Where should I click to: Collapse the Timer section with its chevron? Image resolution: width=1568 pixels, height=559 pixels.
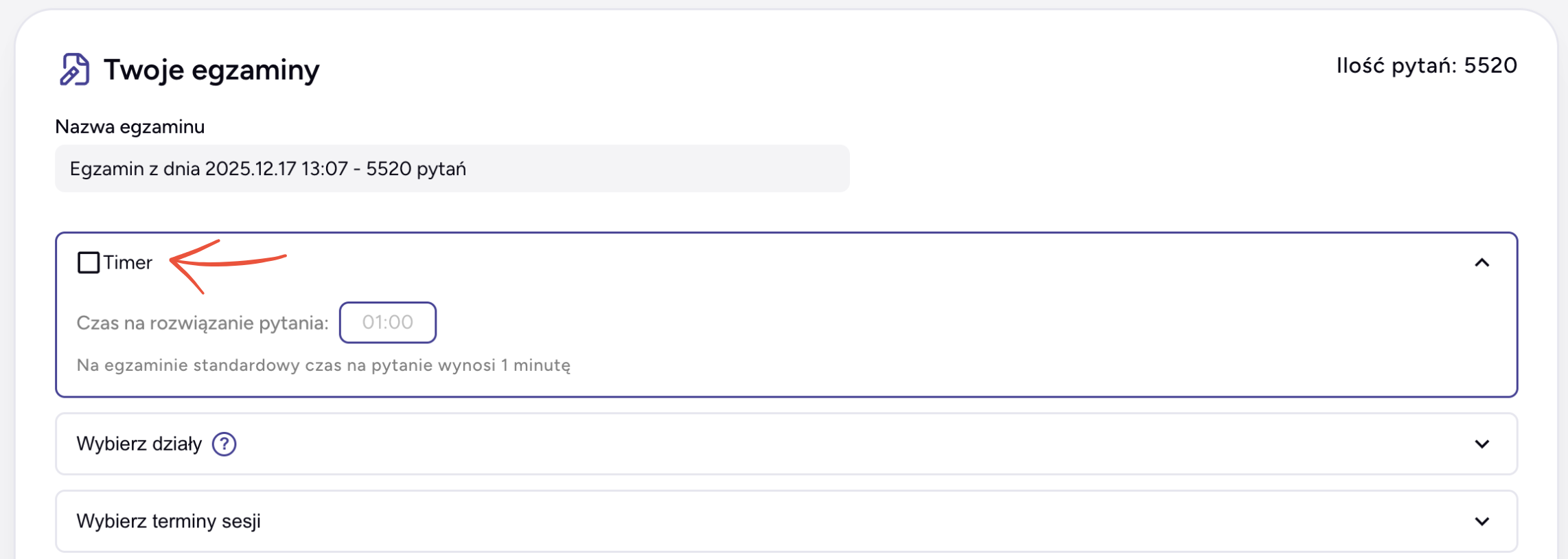1481,263
